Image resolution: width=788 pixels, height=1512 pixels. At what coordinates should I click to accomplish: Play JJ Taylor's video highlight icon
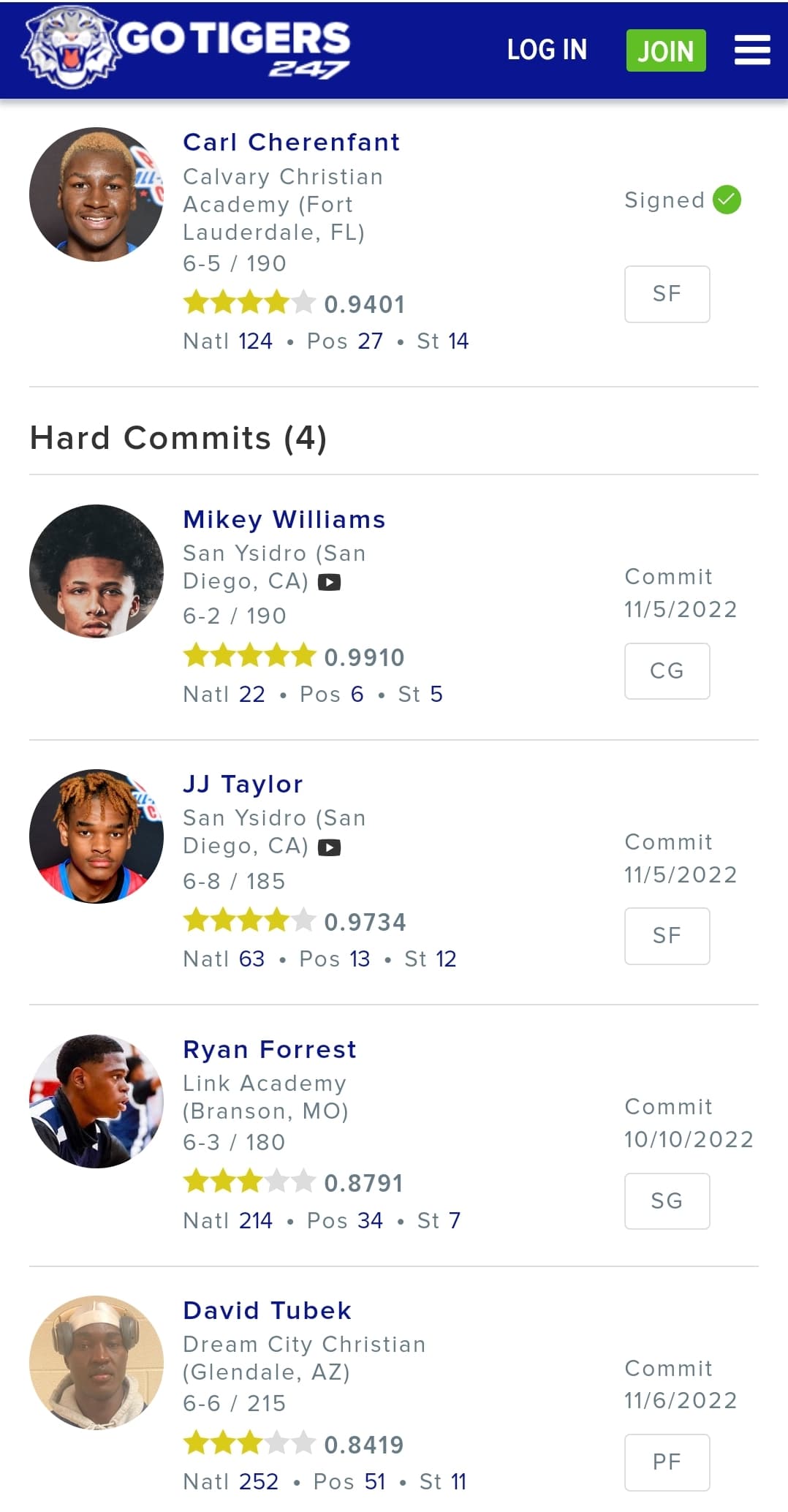pos(330,847)
